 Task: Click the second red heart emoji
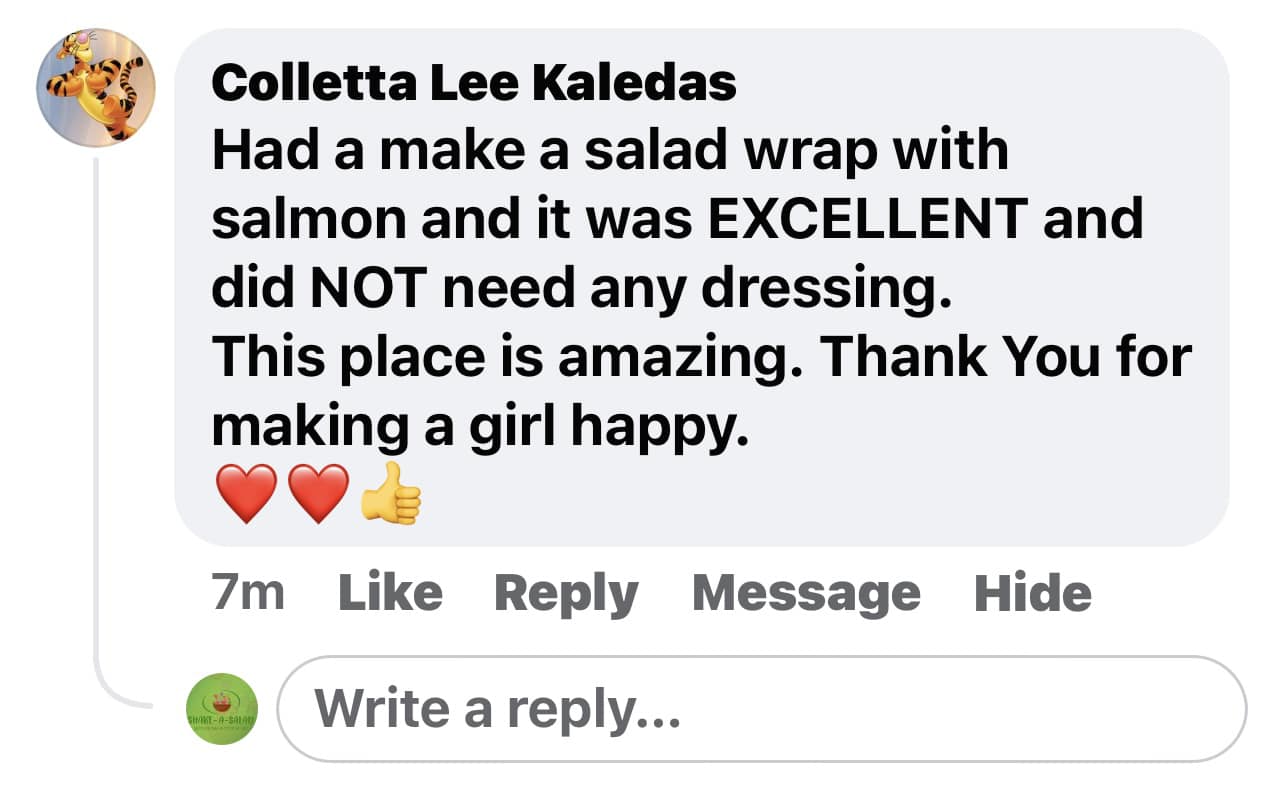pyautogui.click(x=318, y=494)
